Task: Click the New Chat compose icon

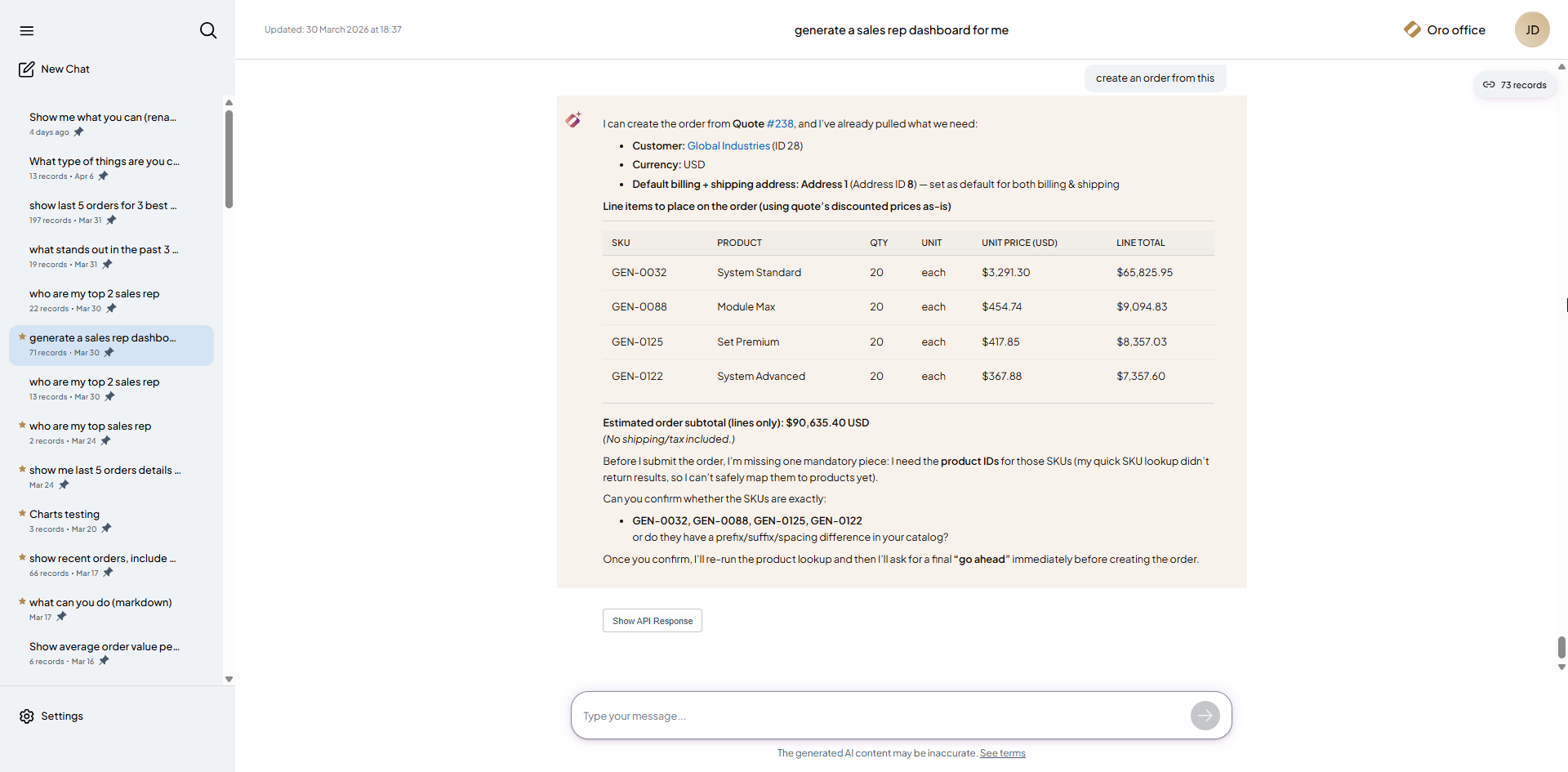Action: (x=27, y=69)
